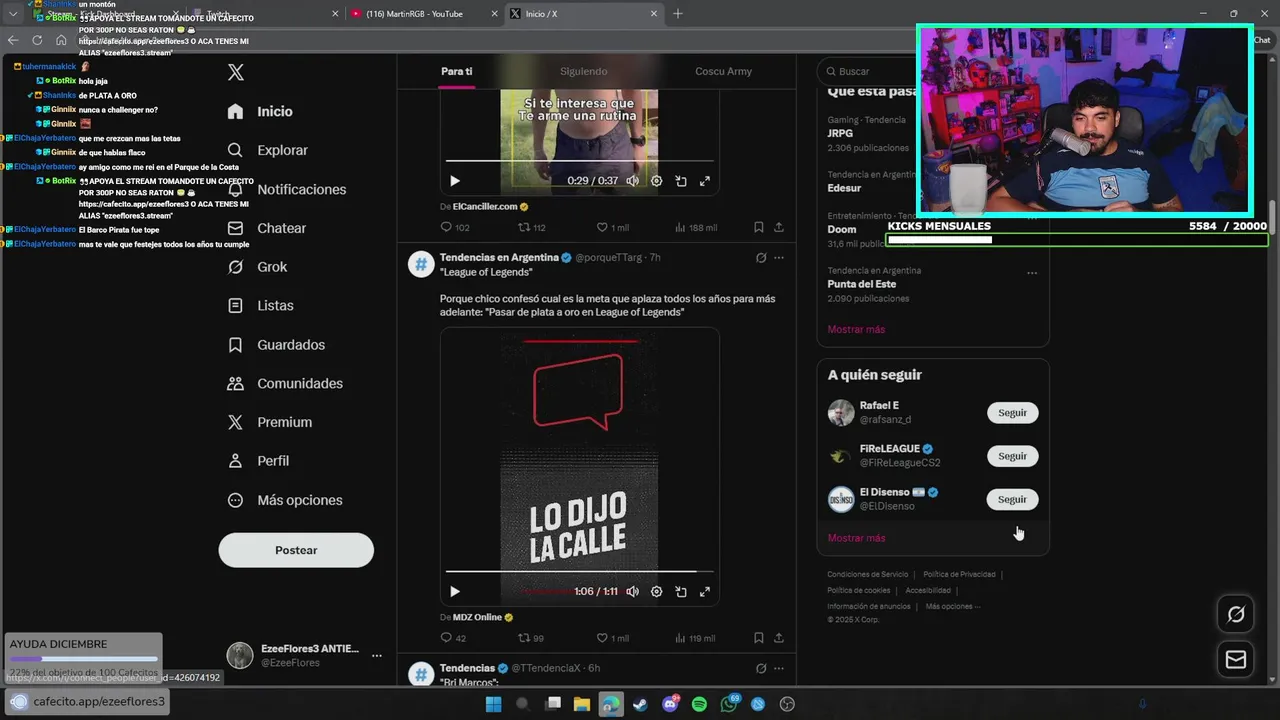Open more options for Tendencias en Argentina post

pos(779,258)
